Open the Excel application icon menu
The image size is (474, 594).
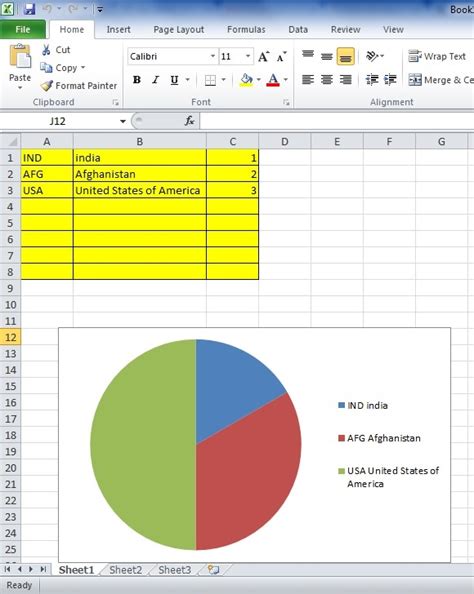coord(8,8)
